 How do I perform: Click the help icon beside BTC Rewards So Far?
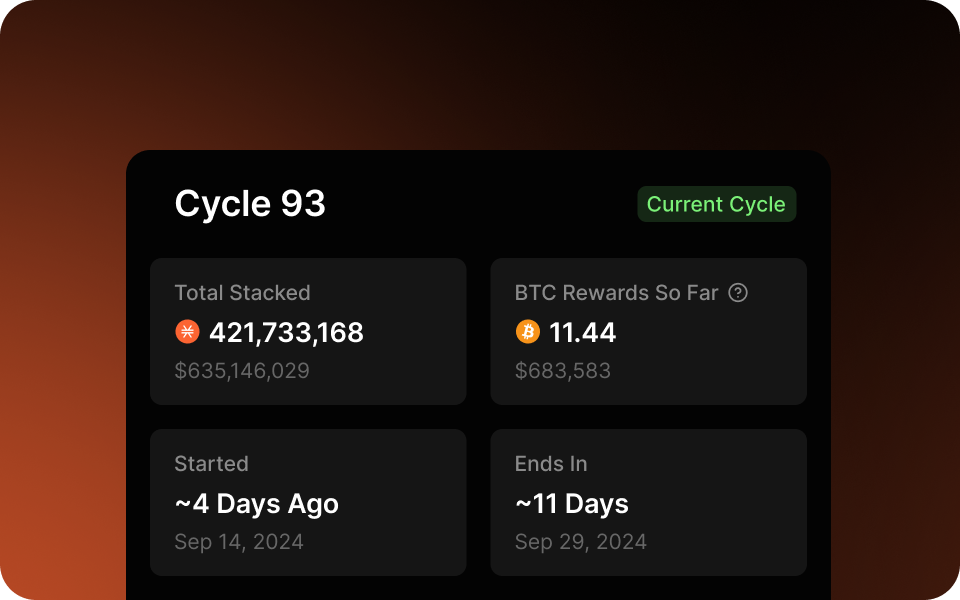(738, 293)
